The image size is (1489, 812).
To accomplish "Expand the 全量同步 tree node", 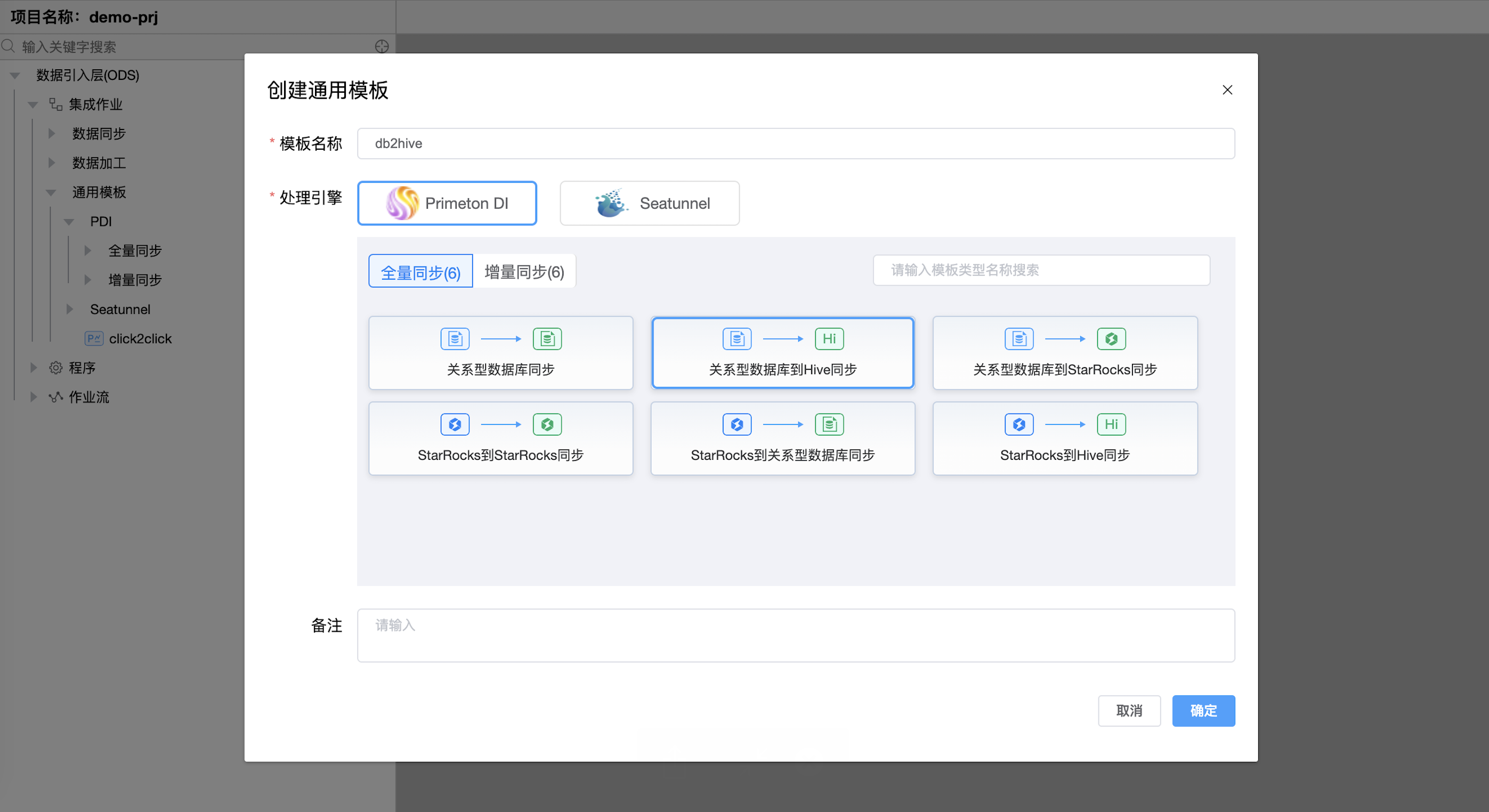I will pyautogui.click(x=88, y=250).
